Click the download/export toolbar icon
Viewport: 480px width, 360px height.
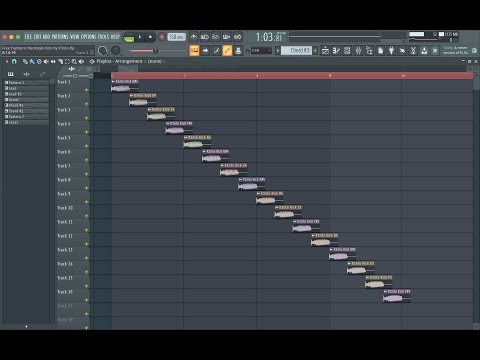tap(424, 51)
